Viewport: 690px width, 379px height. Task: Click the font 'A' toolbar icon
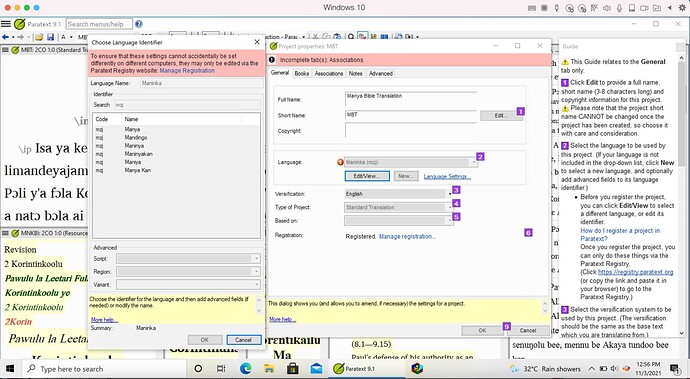63,37
